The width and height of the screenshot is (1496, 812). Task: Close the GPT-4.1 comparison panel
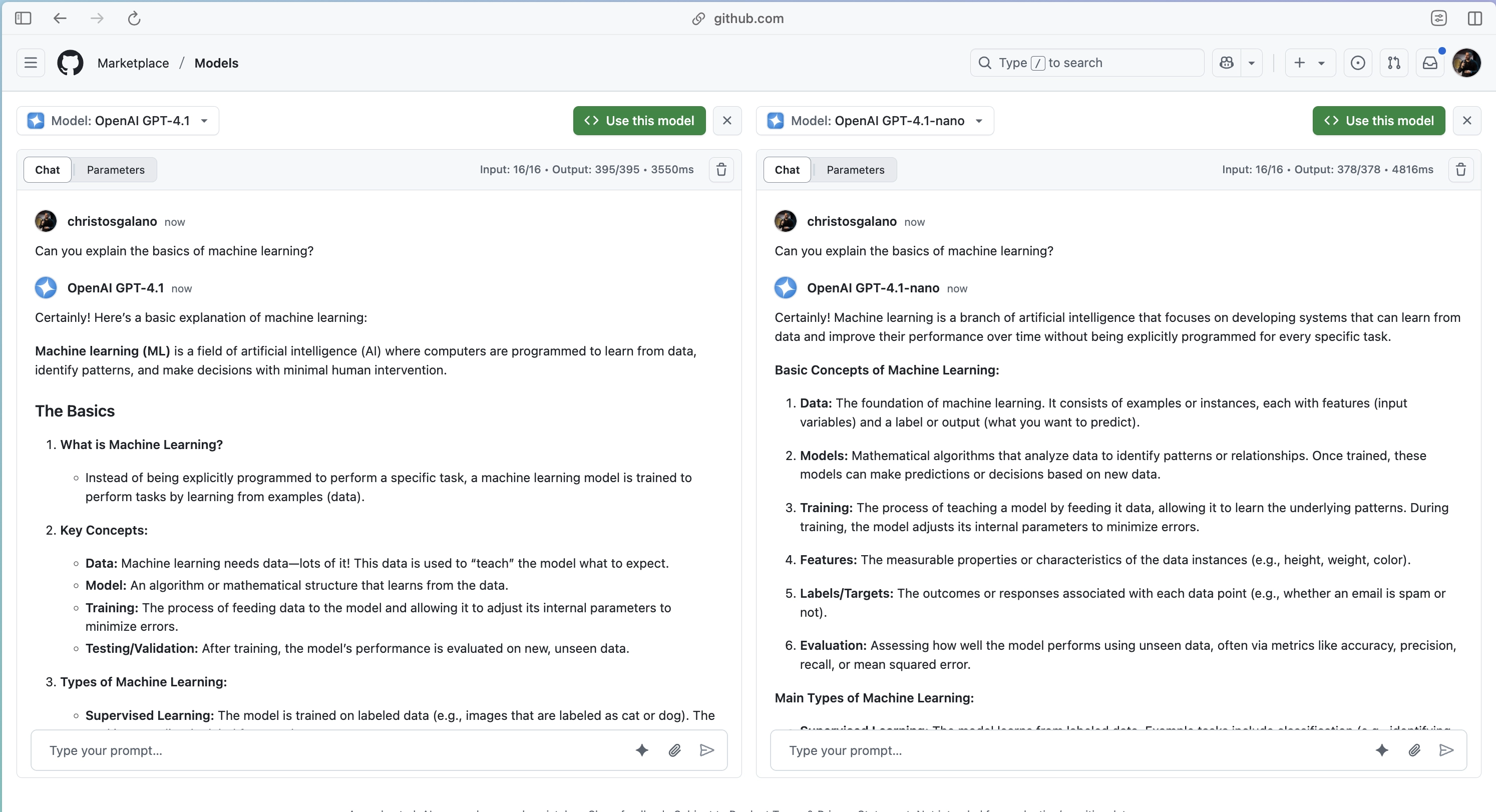(727, 121)
